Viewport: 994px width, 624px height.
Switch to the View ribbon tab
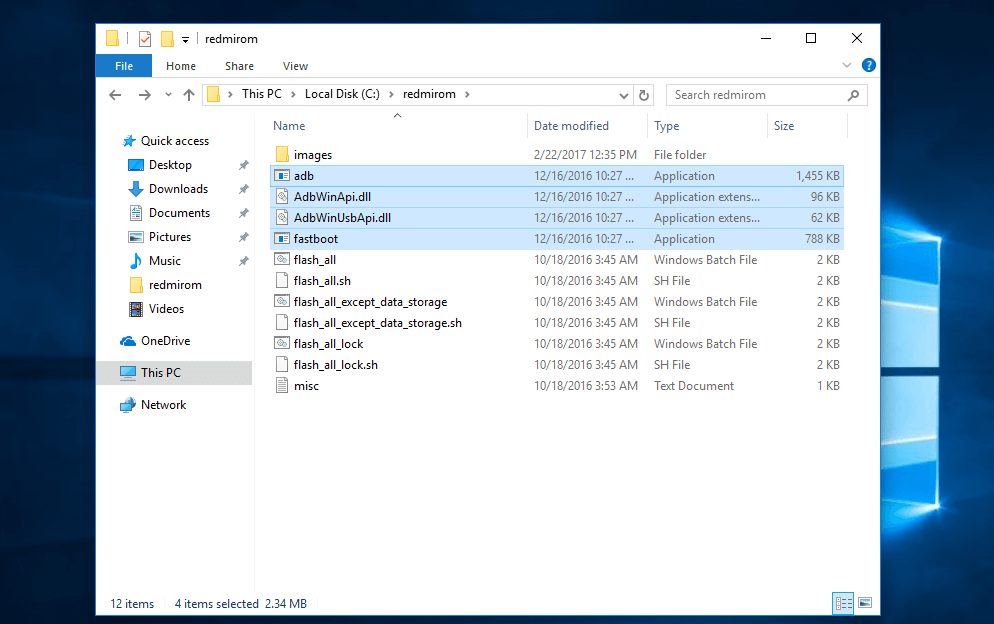click(295, 66)
